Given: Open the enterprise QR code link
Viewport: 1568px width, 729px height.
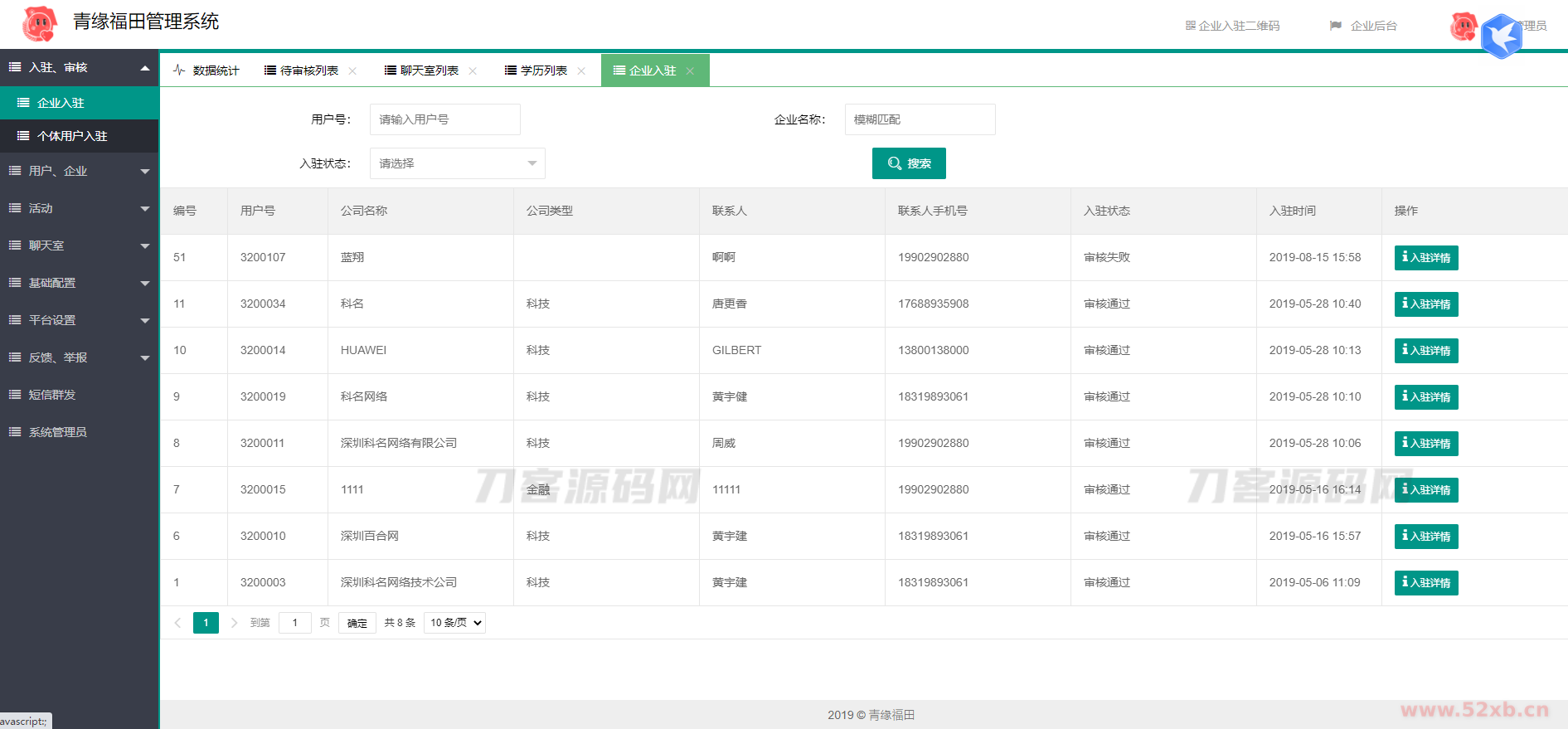Looking at the screenshot, I should tap(1233, 26).
